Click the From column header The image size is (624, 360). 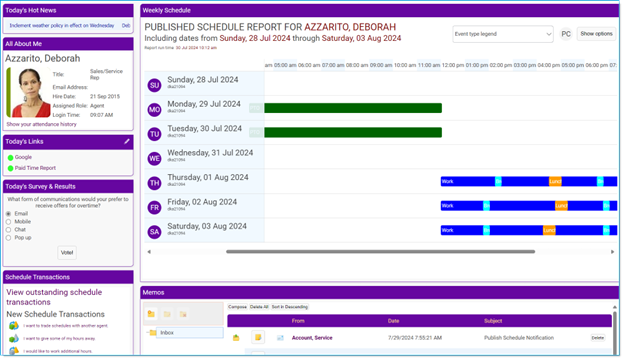click(298, 321)
